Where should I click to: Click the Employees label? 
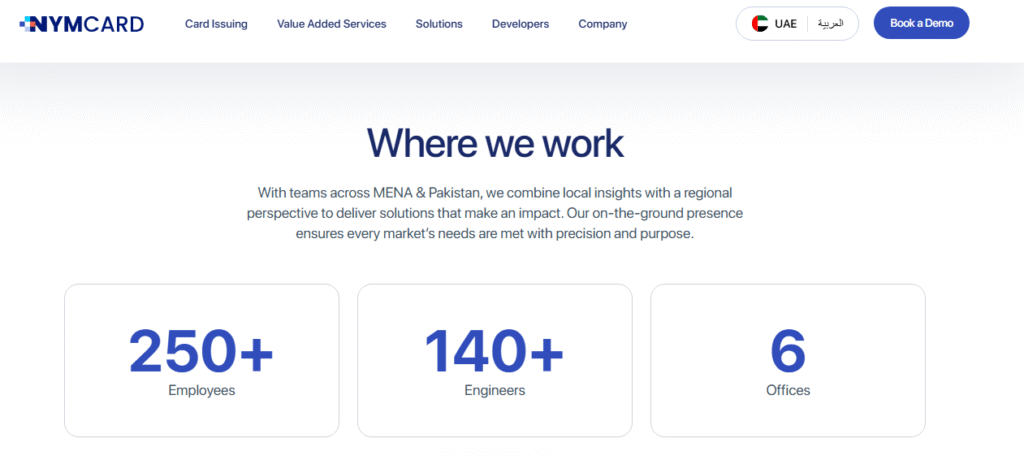[201, 390]
